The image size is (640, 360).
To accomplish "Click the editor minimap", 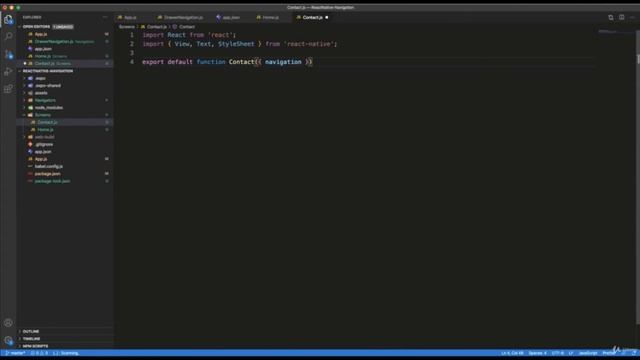I will pyautogui.click(x=616, y=32).
